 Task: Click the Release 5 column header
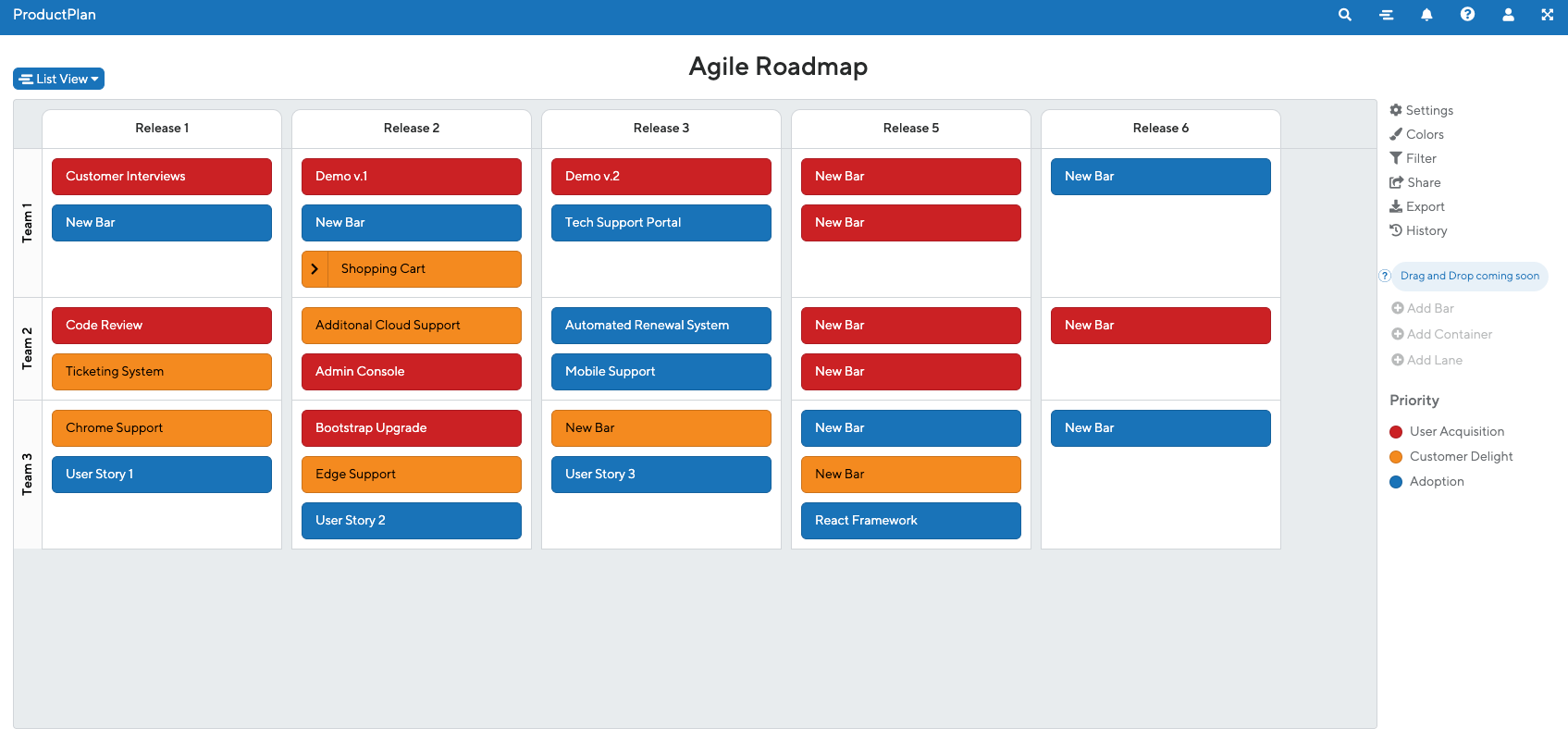point(911,129)
